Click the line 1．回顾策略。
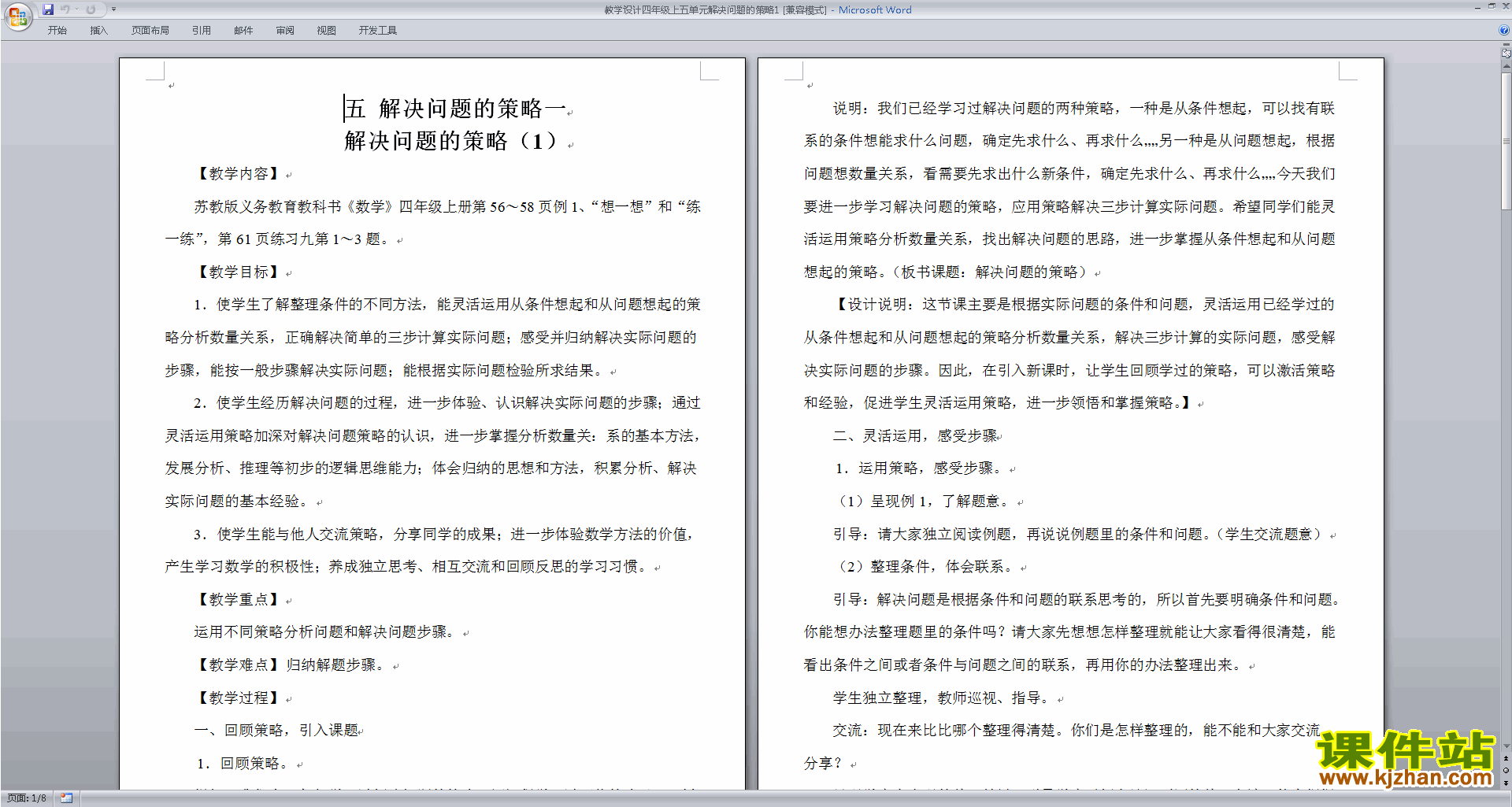 tap(246, 764)
